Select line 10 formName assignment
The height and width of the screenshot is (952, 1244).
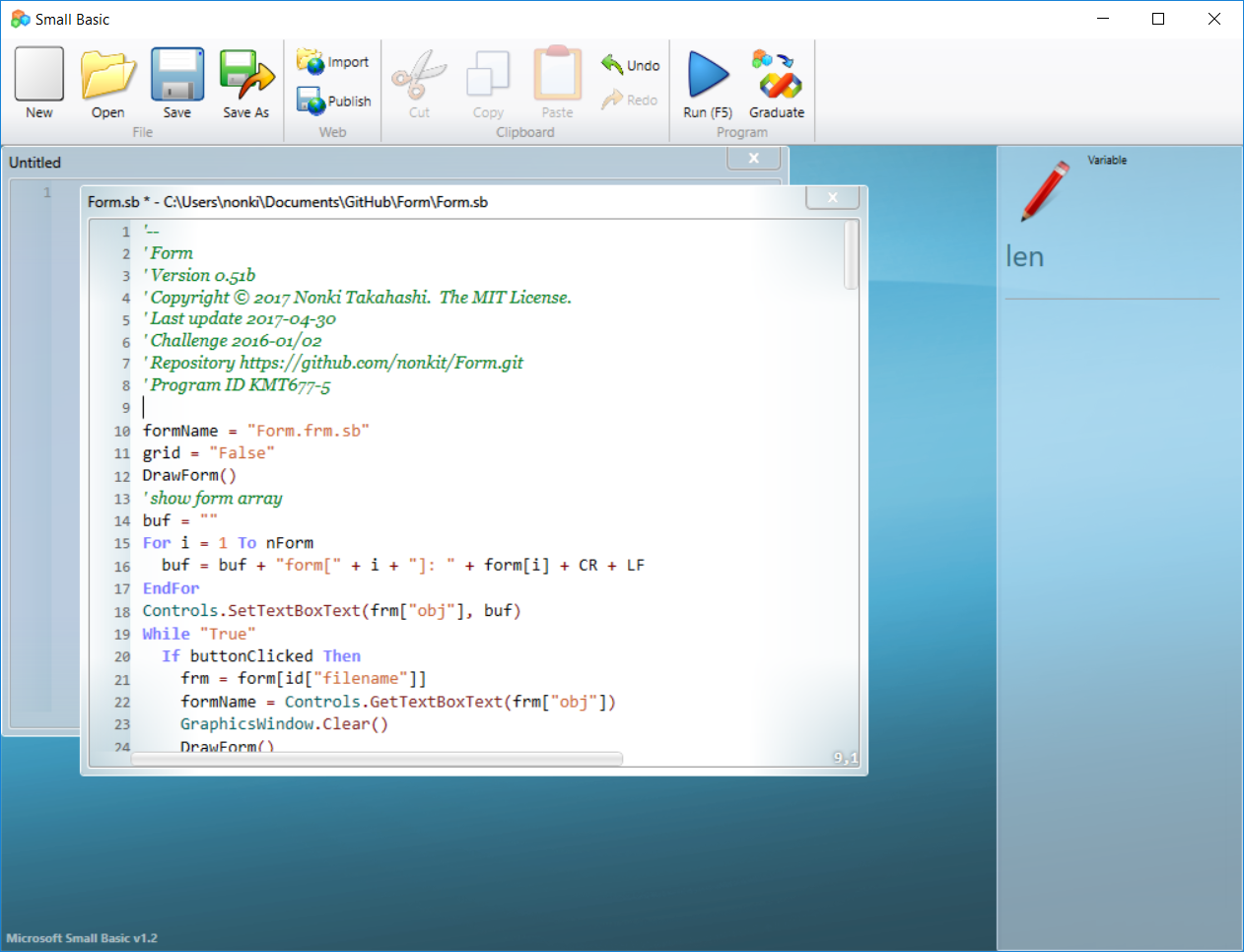click(x=256, y=431)
